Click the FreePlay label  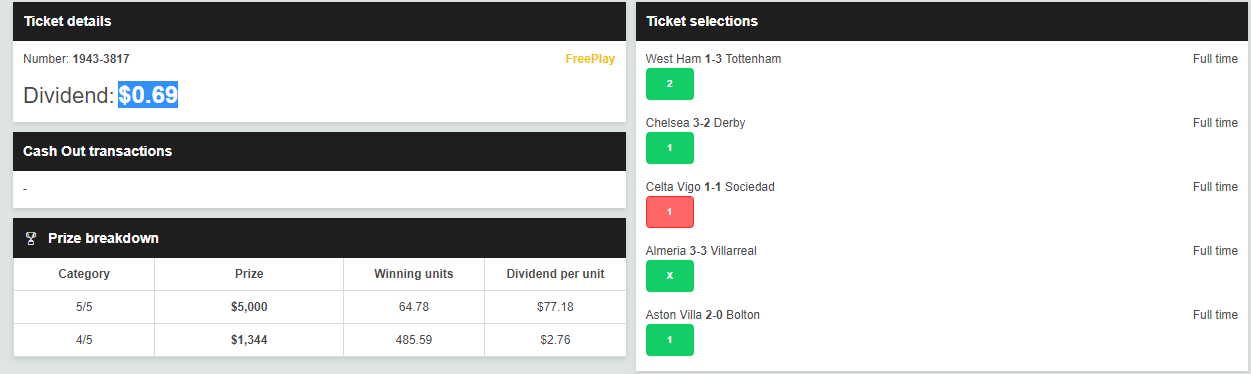click(x=590, y=59)
